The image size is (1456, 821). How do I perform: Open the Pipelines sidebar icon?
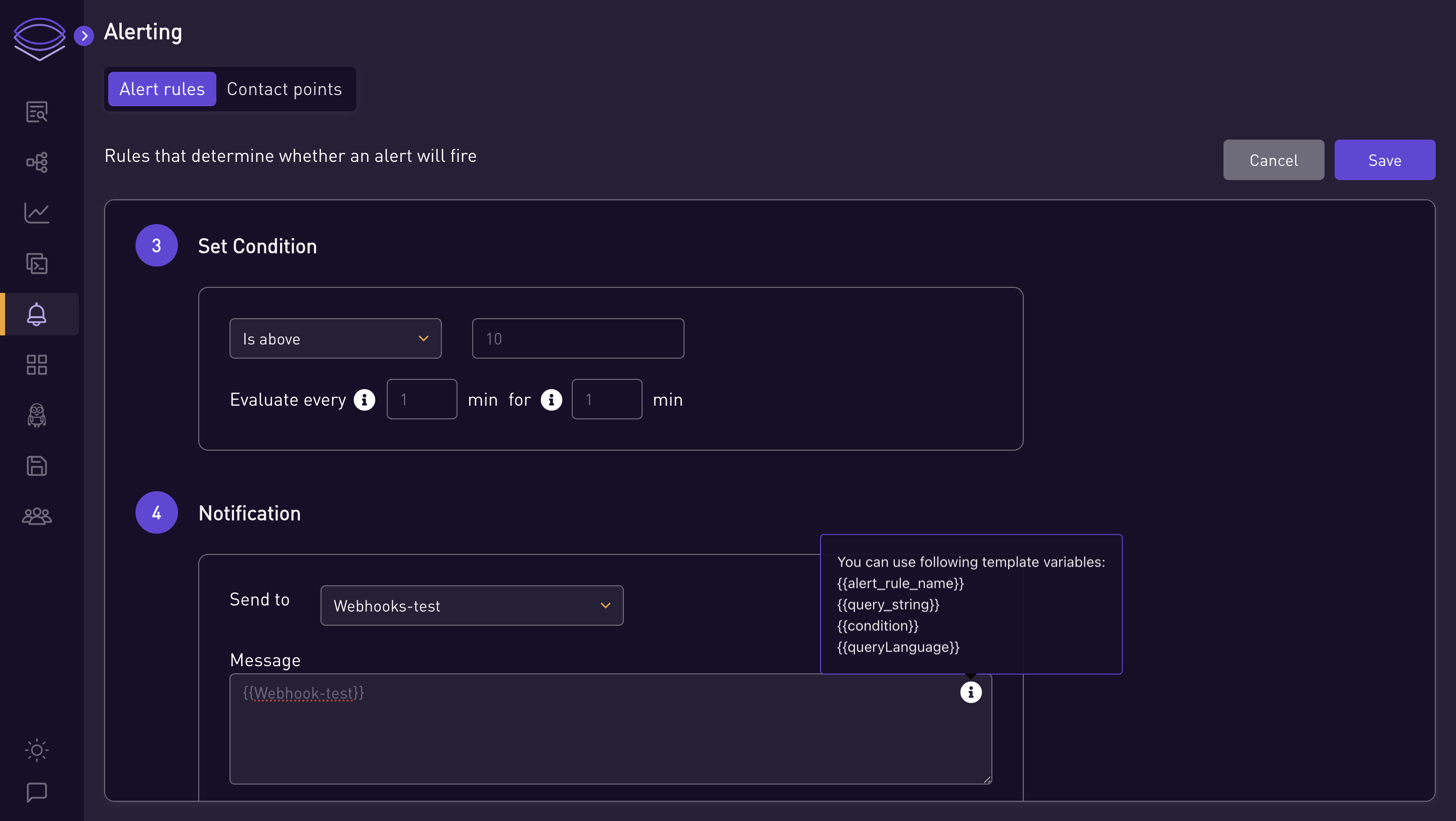pos(37,163)
